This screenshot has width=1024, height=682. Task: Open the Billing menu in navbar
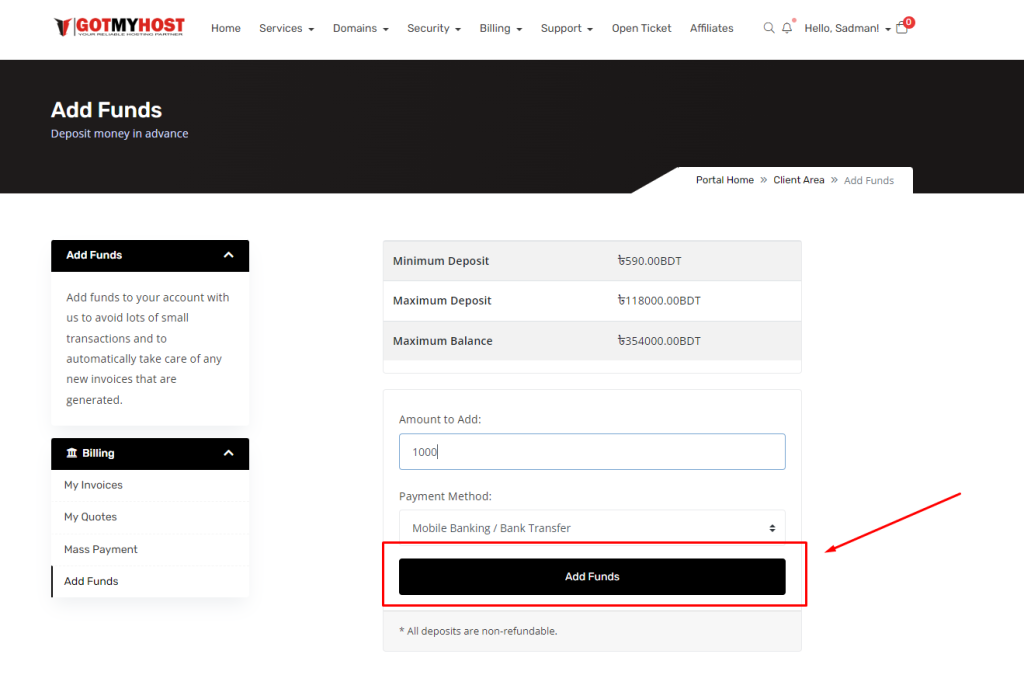[x=500, y=28]
